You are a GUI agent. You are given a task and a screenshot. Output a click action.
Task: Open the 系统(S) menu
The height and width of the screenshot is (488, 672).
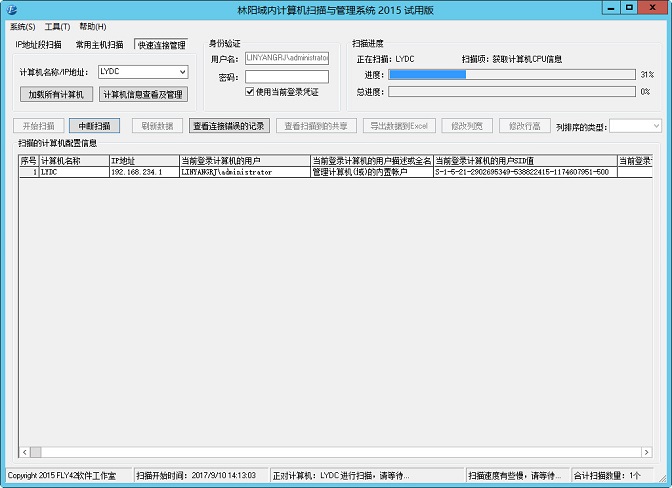tap(22, 26)
